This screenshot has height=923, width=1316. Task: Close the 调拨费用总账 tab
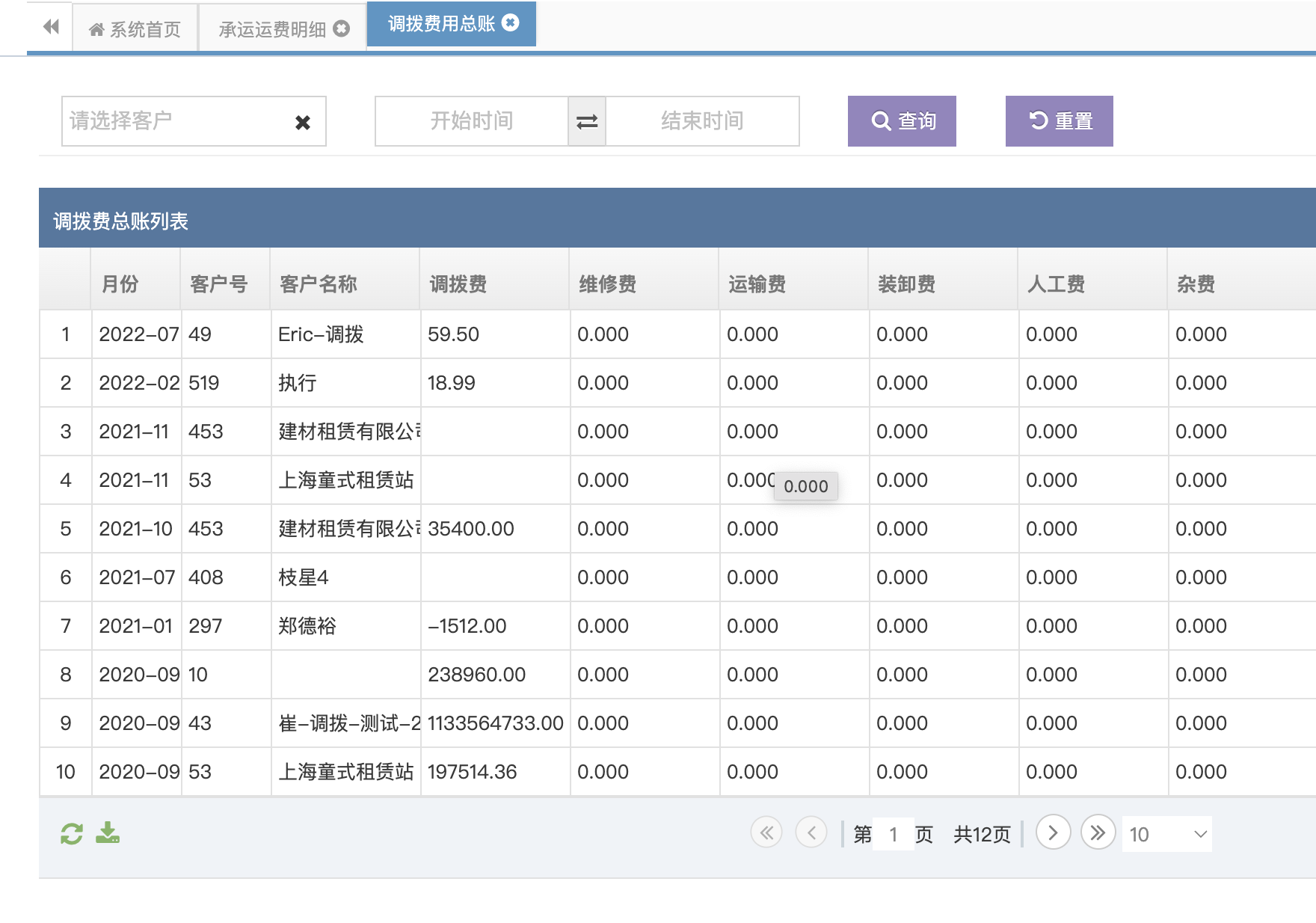coord(511,22)
